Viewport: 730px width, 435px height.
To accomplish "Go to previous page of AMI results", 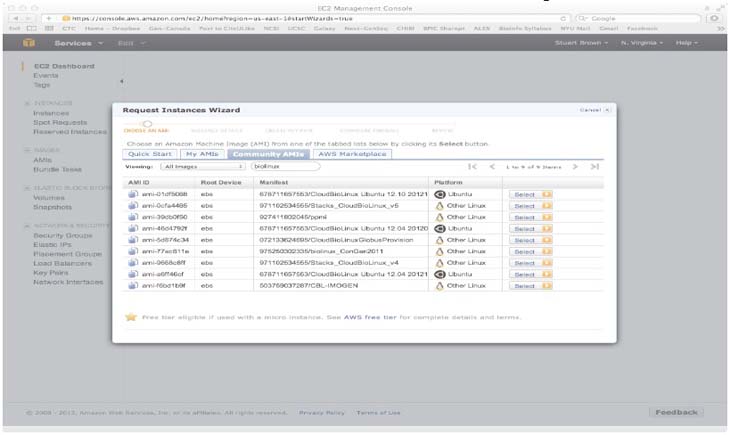I will click(x=492, y=167).
